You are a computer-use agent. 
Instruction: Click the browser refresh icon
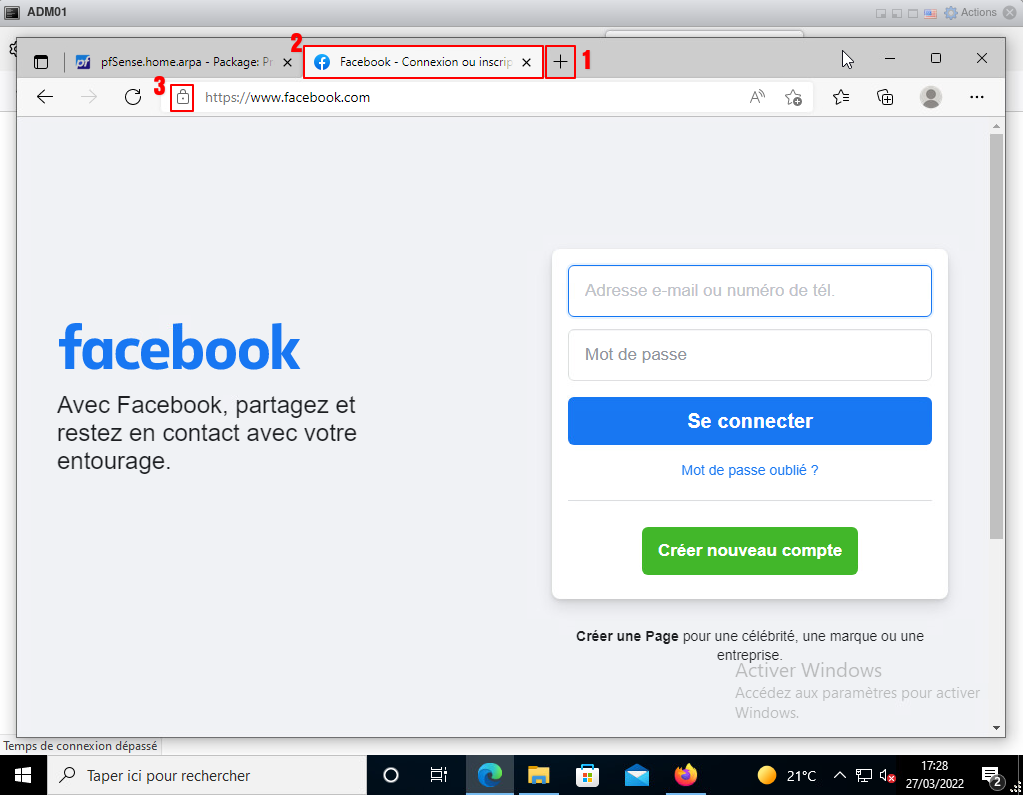[x=132, y=97]
